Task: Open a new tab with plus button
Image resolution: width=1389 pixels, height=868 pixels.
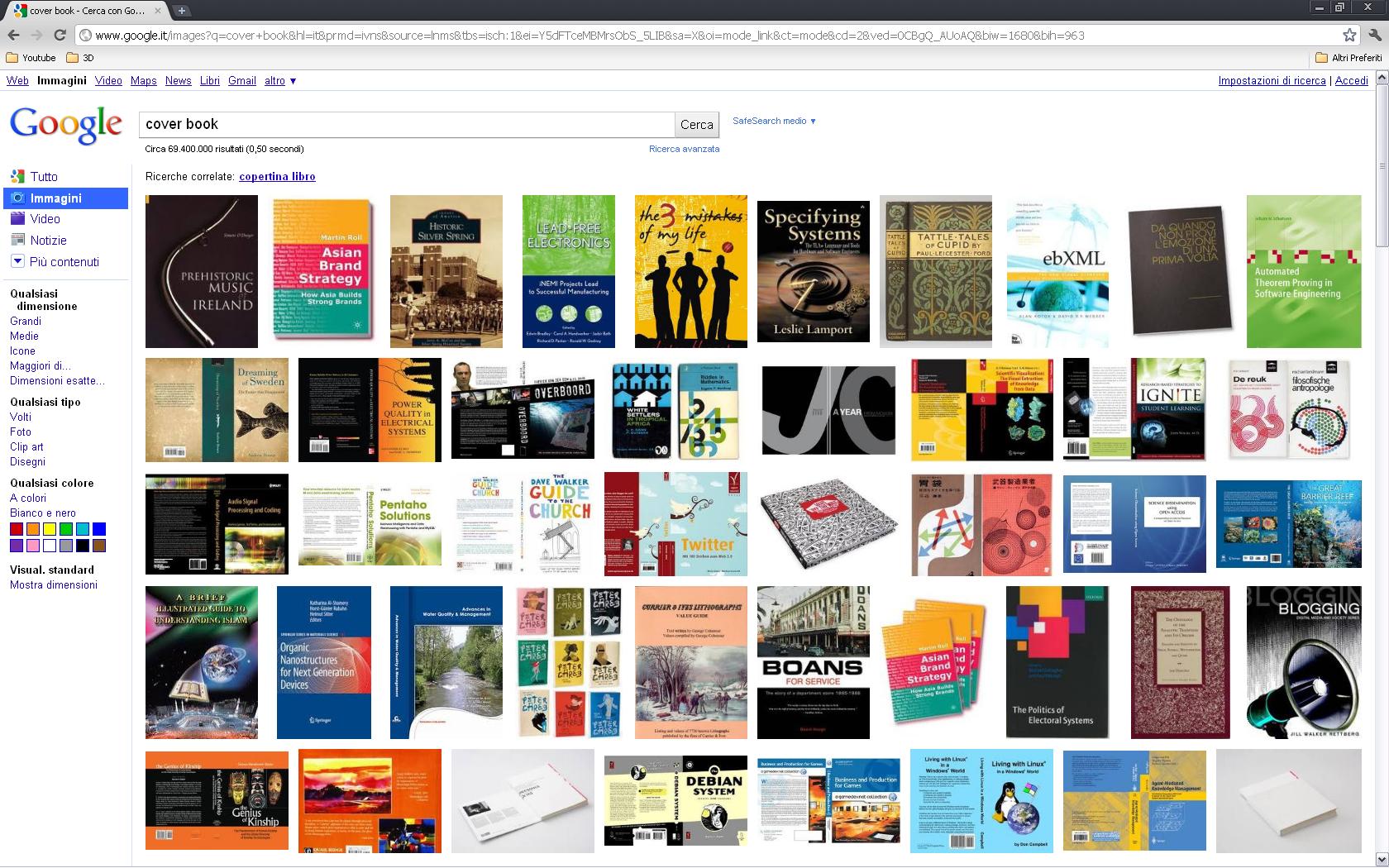Action: pyautogui.click(x=182, y=11)
